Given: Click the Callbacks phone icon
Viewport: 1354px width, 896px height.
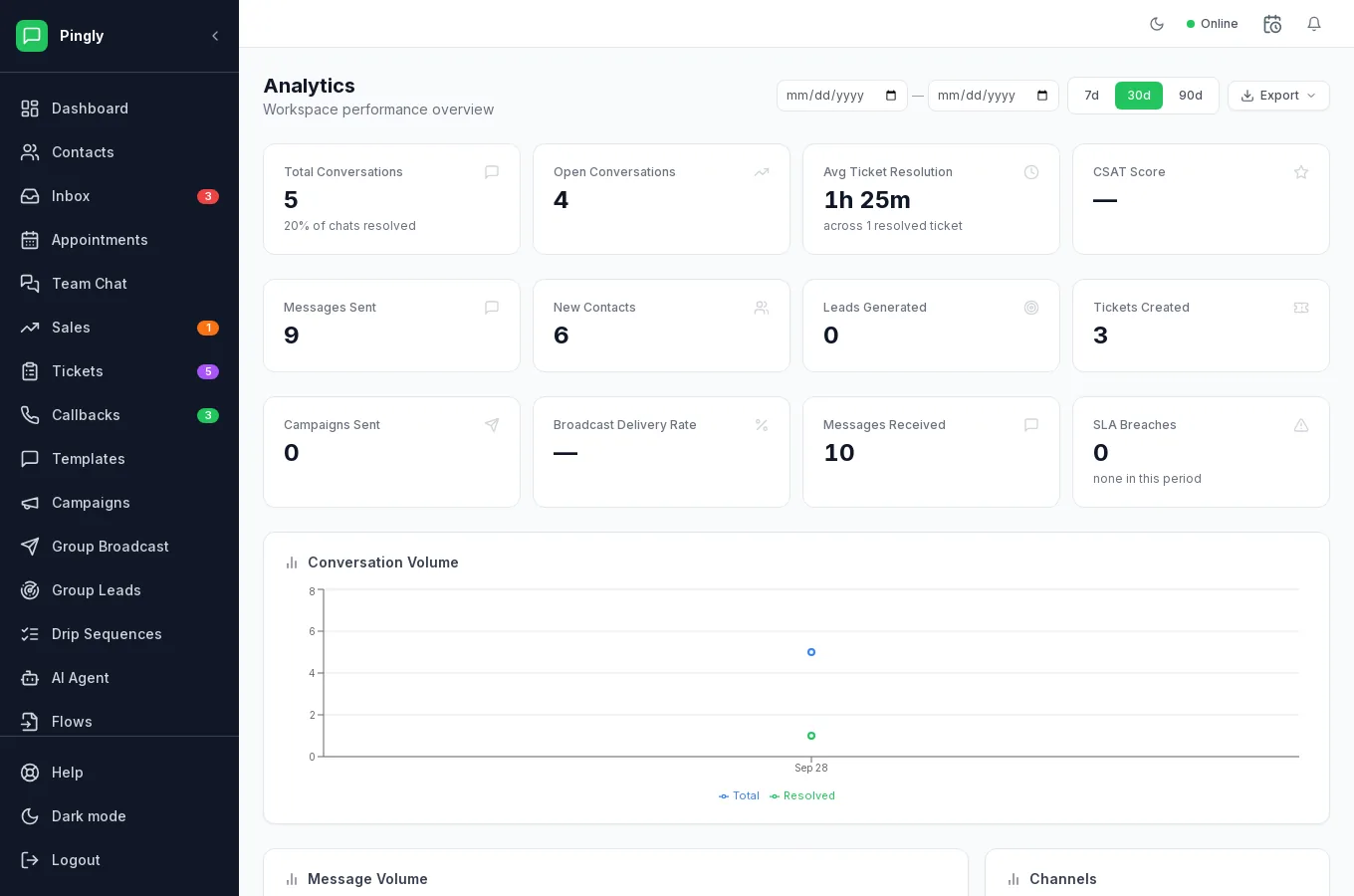Looking at the screenshot, I should tap(31, 415).
